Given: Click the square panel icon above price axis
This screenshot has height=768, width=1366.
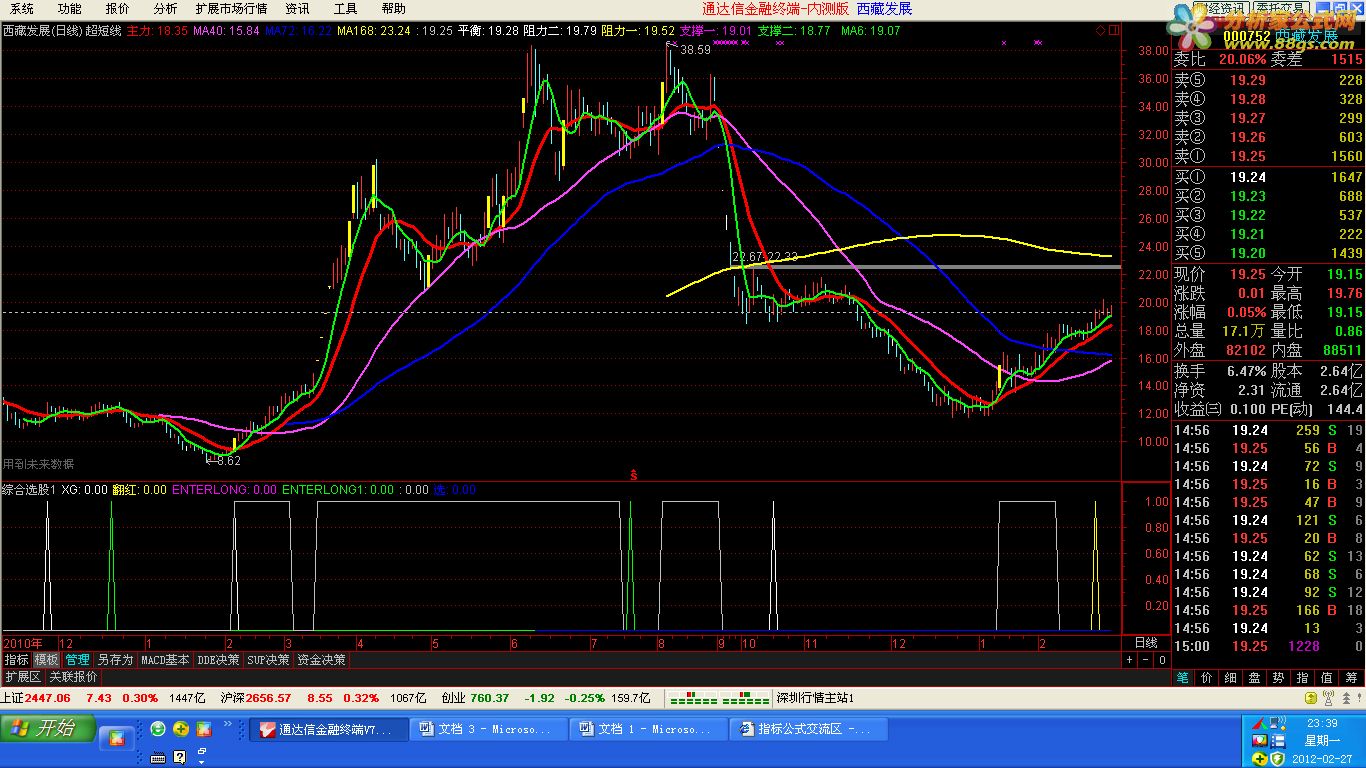Looking at the screenshot, I should click(1114, 30).
